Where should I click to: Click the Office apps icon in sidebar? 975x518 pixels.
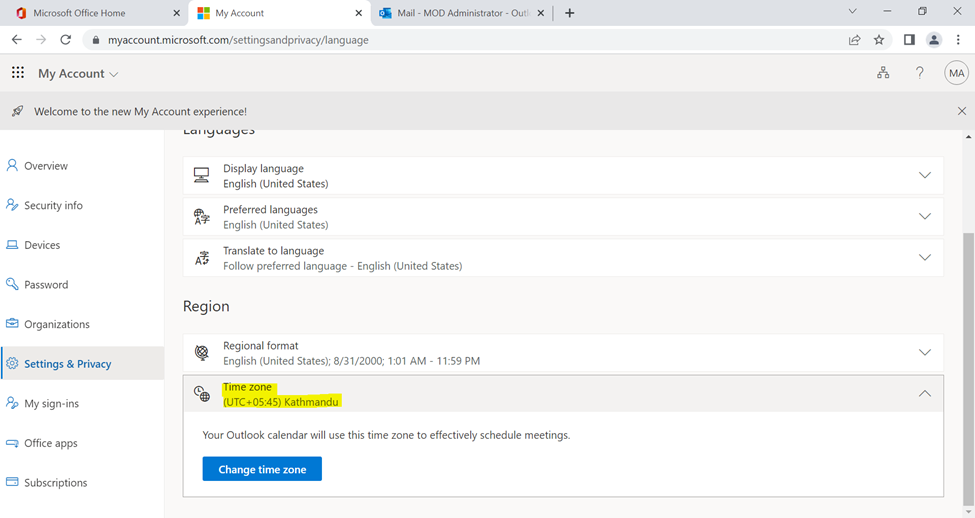pyautogui.click(x=12, y=443)
